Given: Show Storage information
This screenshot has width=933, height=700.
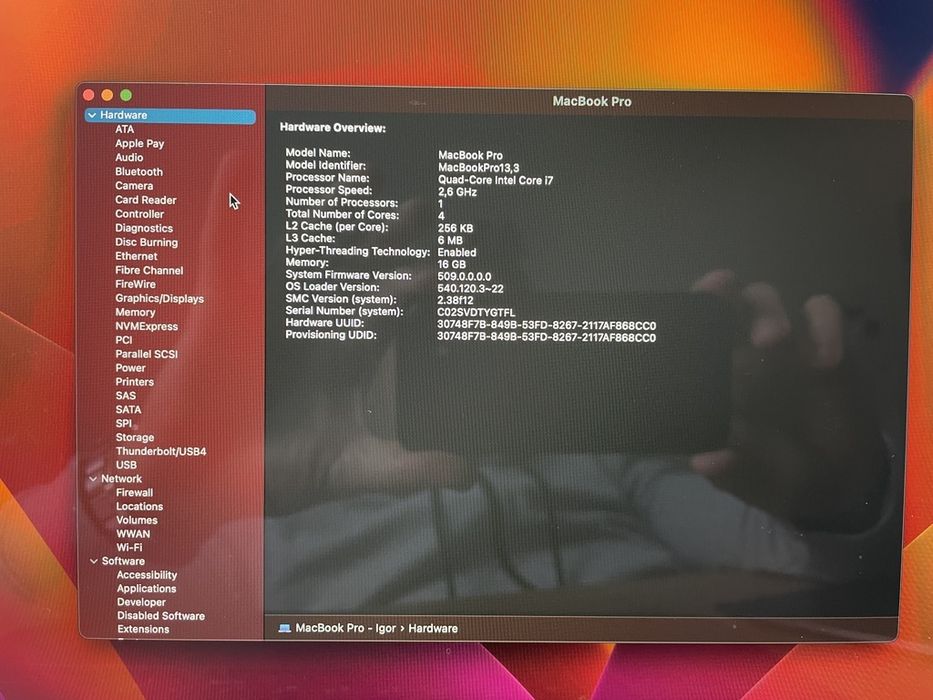Looking at the screenshot, I should pos(134,437).
